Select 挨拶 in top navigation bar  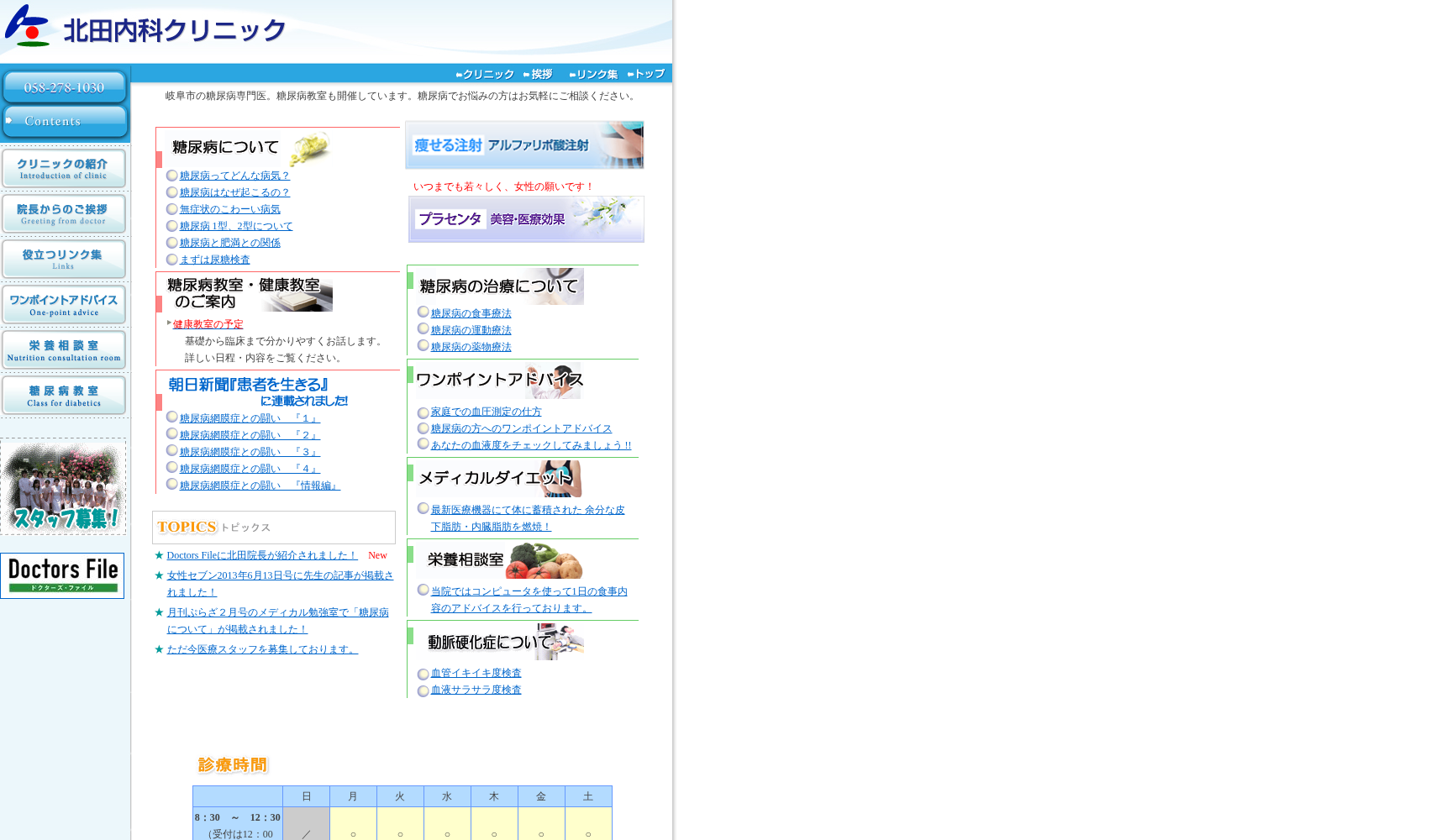(x=538, y=75)
